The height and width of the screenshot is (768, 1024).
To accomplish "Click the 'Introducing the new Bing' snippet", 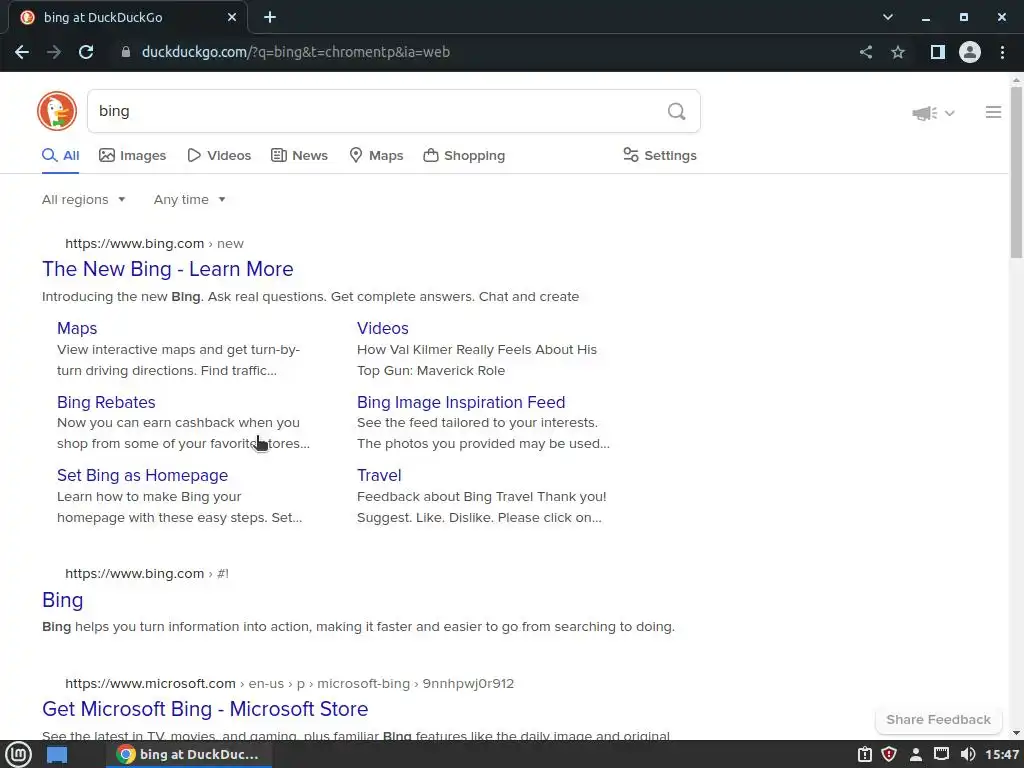I will point(310,297).
